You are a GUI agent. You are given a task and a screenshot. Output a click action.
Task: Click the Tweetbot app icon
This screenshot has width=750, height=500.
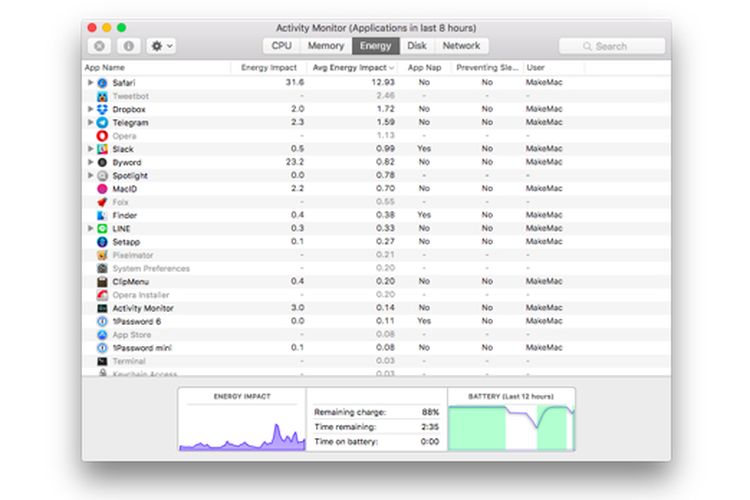[102, 96]
